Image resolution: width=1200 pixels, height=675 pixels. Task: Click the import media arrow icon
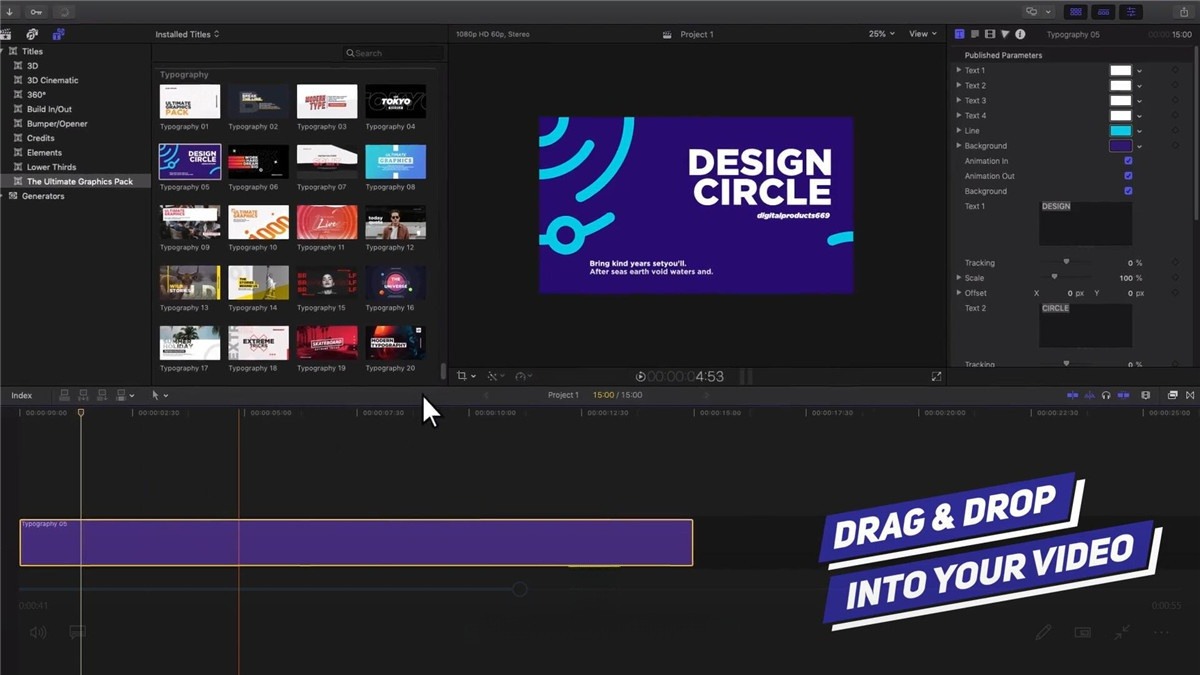click(10, 12)
